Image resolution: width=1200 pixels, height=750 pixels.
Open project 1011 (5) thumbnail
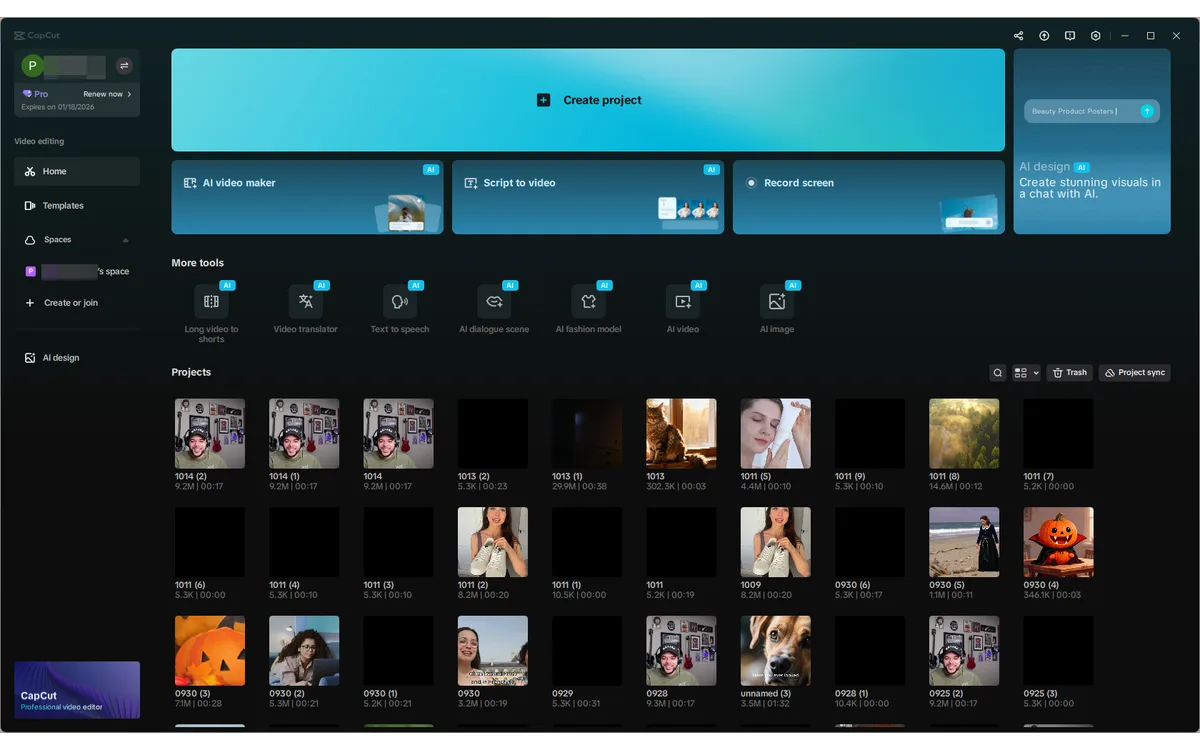[776, 434]
